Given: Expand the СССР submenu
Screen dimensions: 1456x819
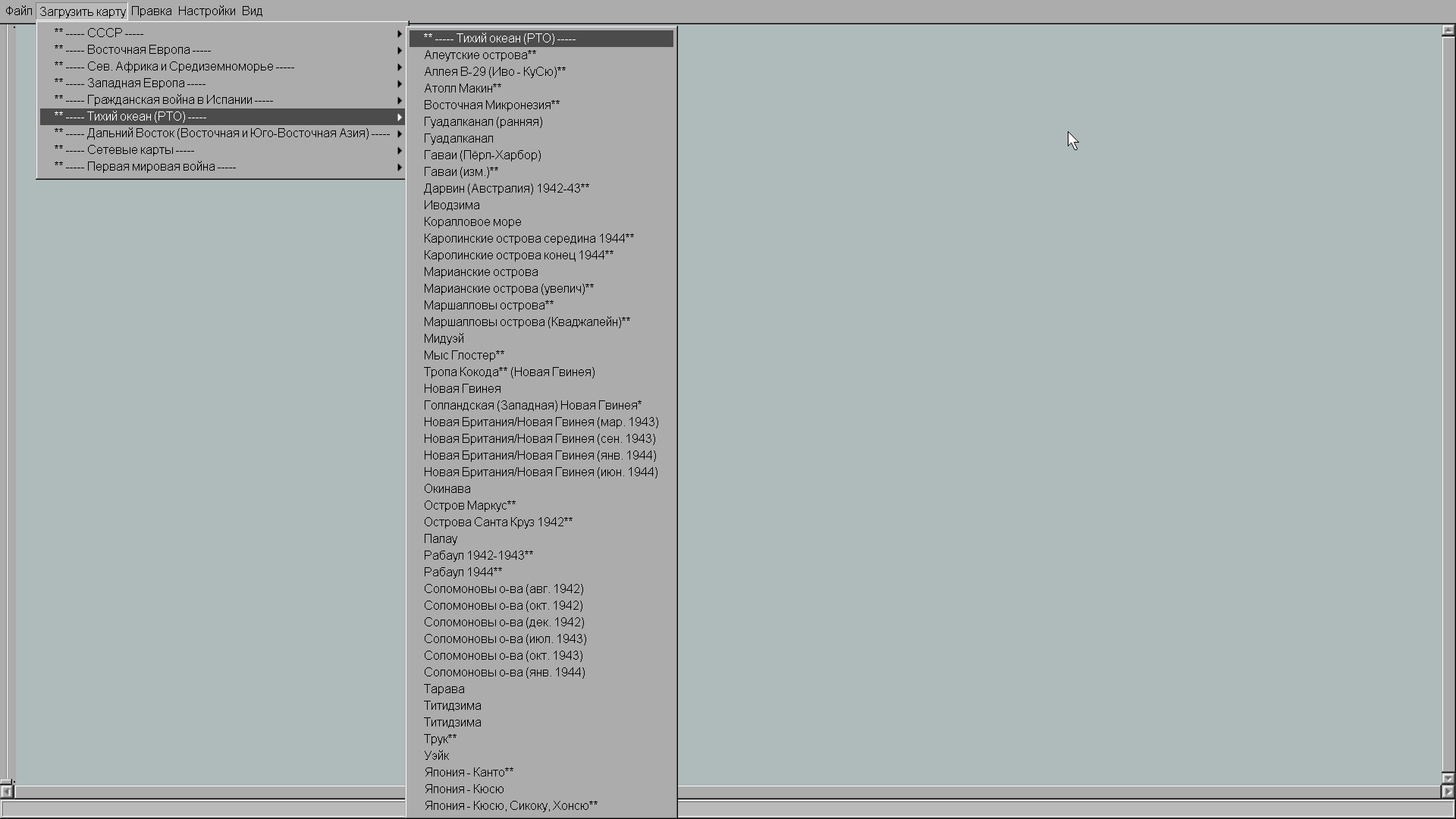Looking at the screenshot, I should (222, 33).
